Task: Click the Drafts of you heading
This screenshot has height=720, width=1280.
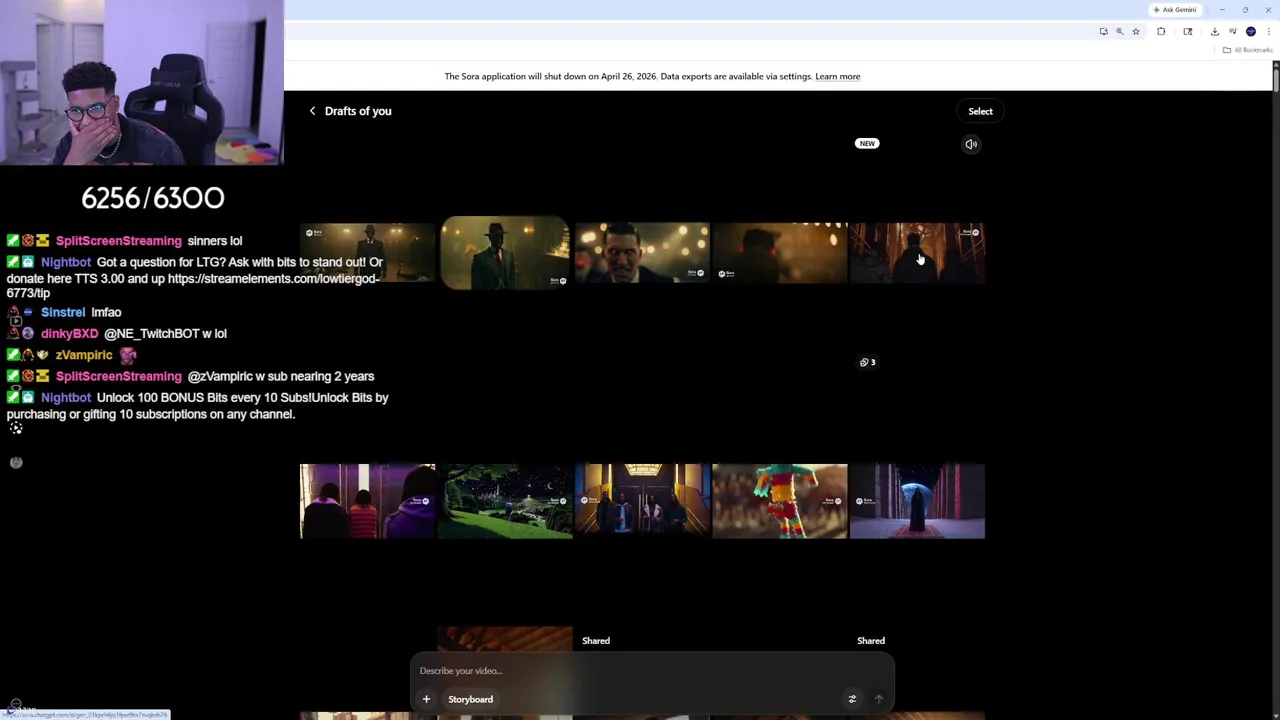Action: tap(358, 111)
